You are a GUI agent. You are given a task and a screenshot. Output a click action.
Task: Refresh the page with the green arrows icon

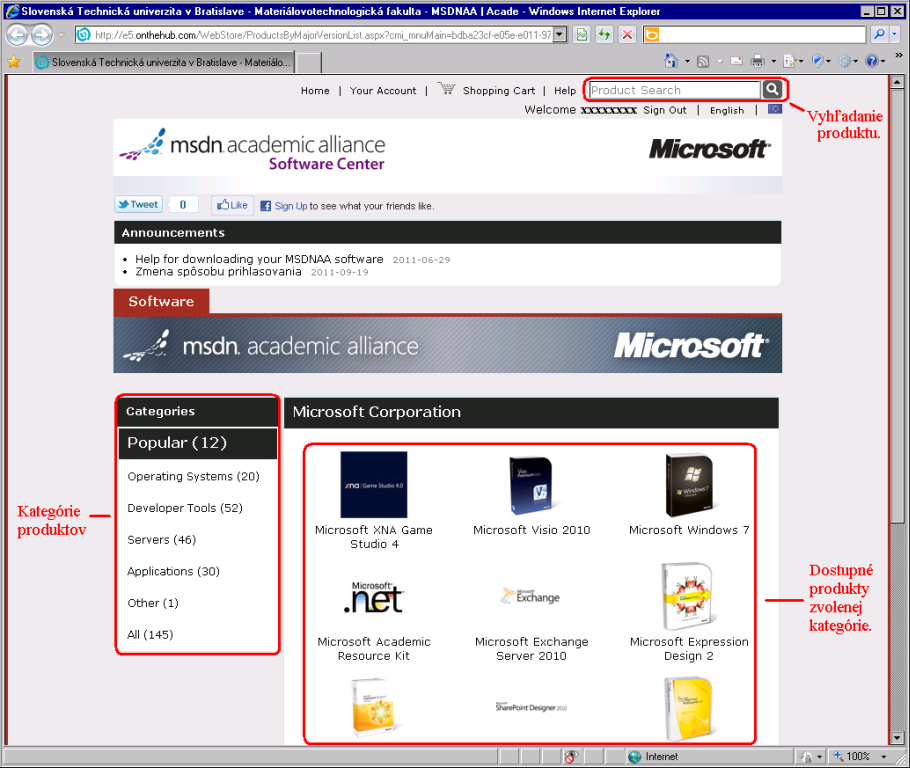604,35
